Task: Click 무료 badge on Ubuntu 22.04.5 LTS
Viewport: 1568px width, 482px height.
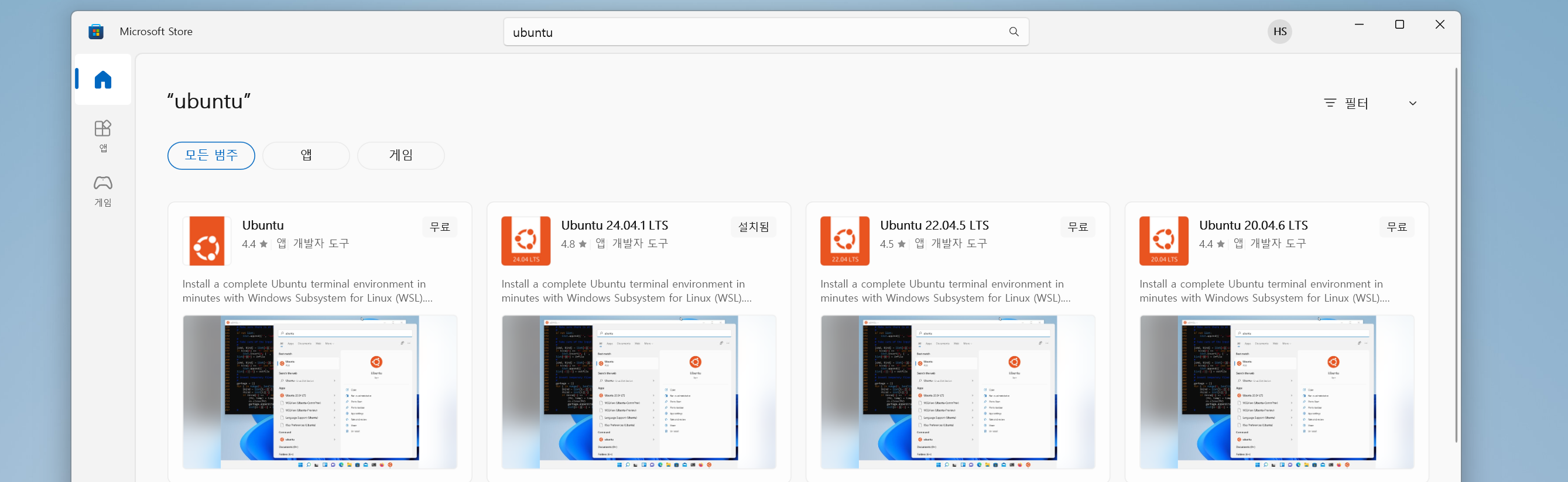Action: (1077, 227)
